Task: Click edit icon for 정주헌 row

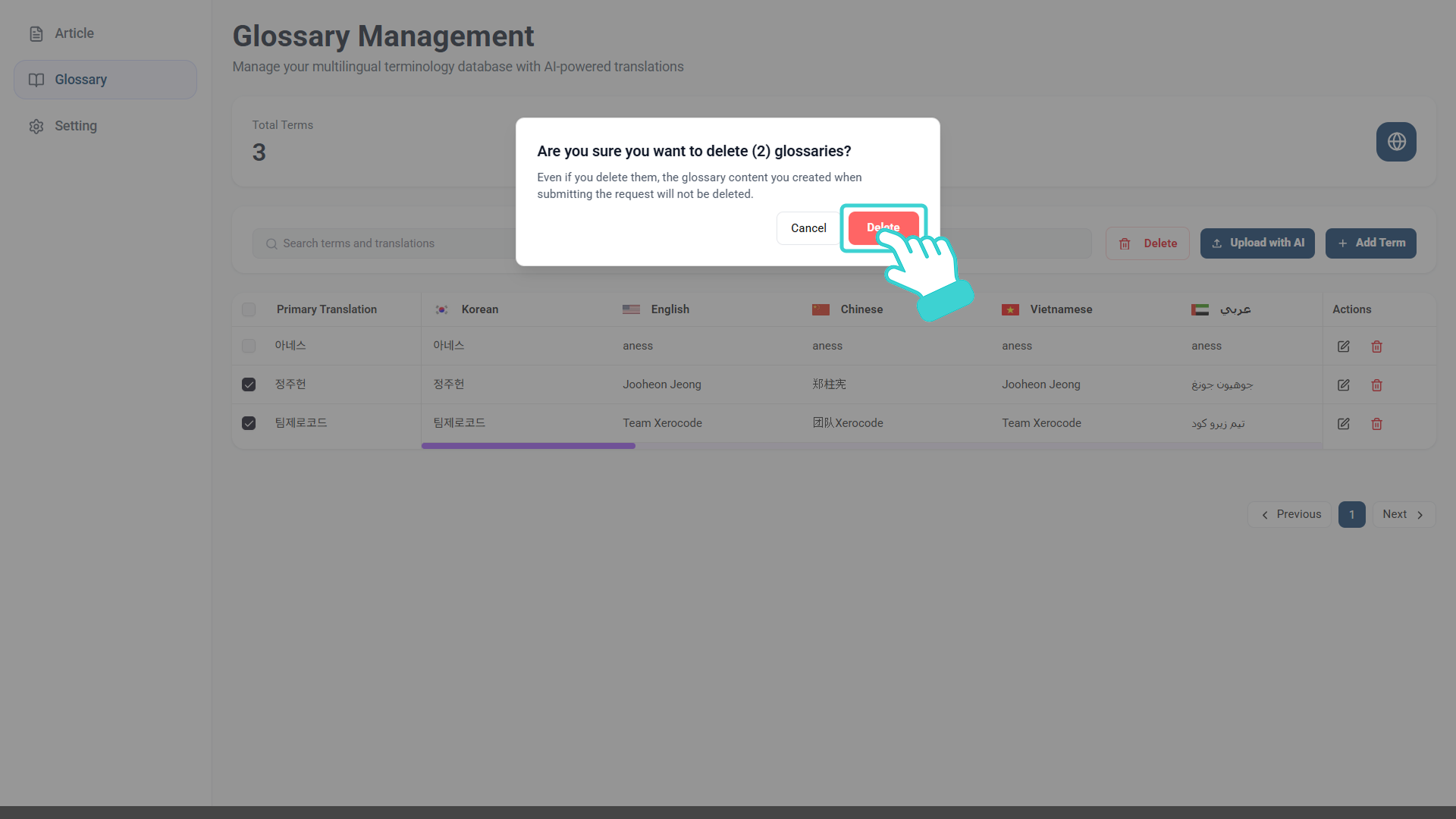Action: pyautogui.click(x=1343, y=385)
